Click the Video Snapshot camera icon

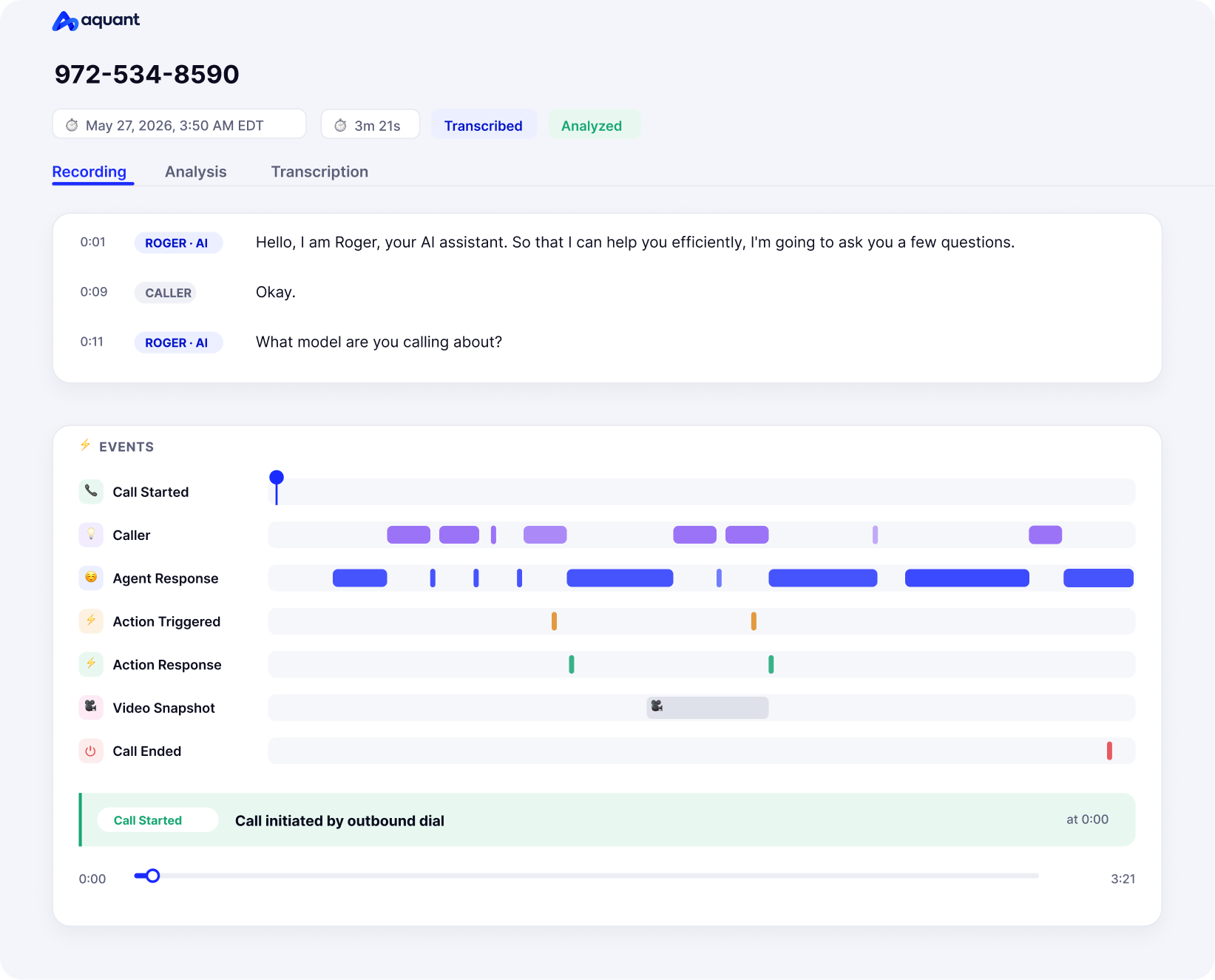[91, 707]
